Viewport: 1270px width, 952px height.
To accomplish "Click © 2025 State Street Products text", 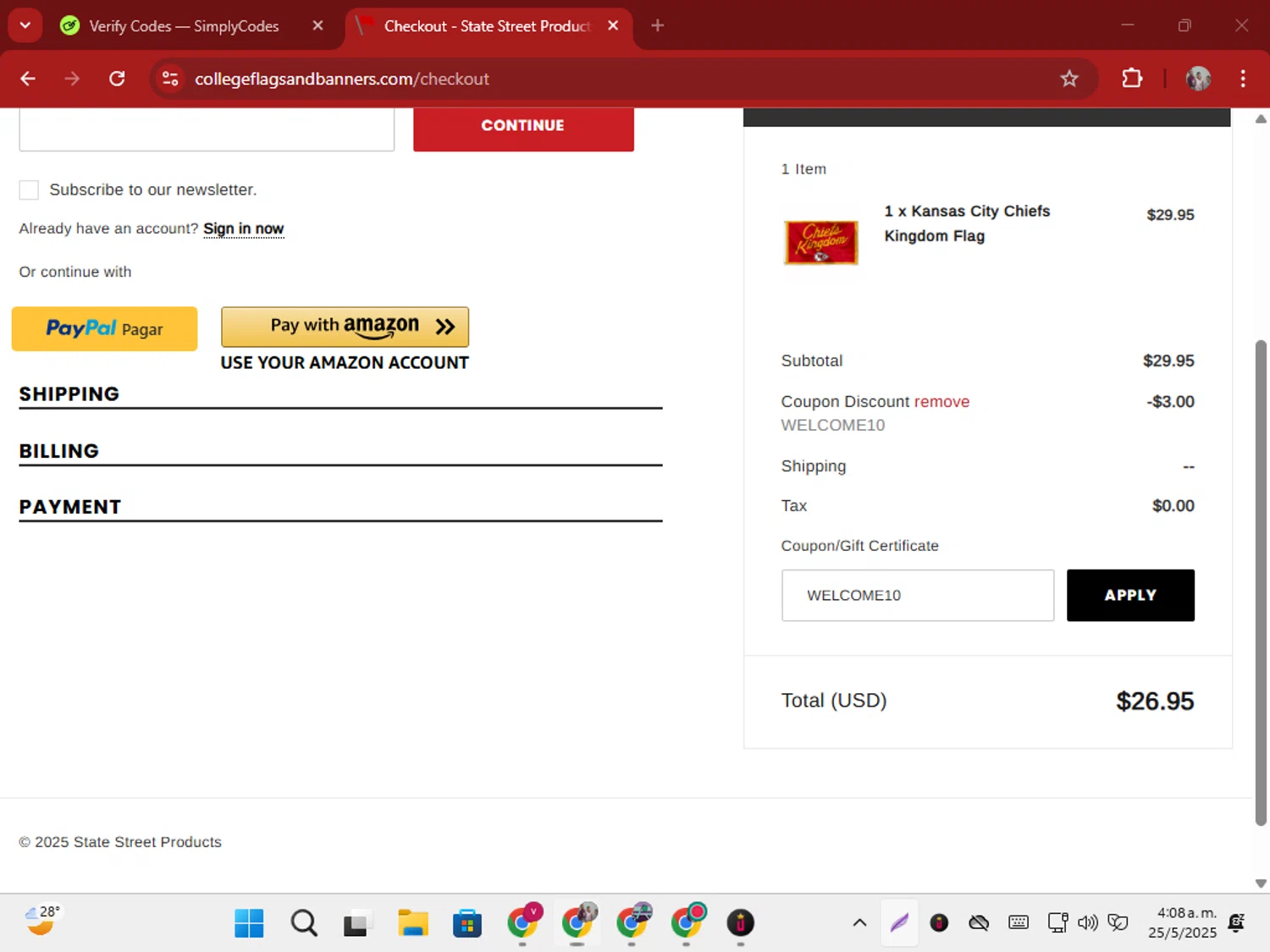I will click(120, 842).
